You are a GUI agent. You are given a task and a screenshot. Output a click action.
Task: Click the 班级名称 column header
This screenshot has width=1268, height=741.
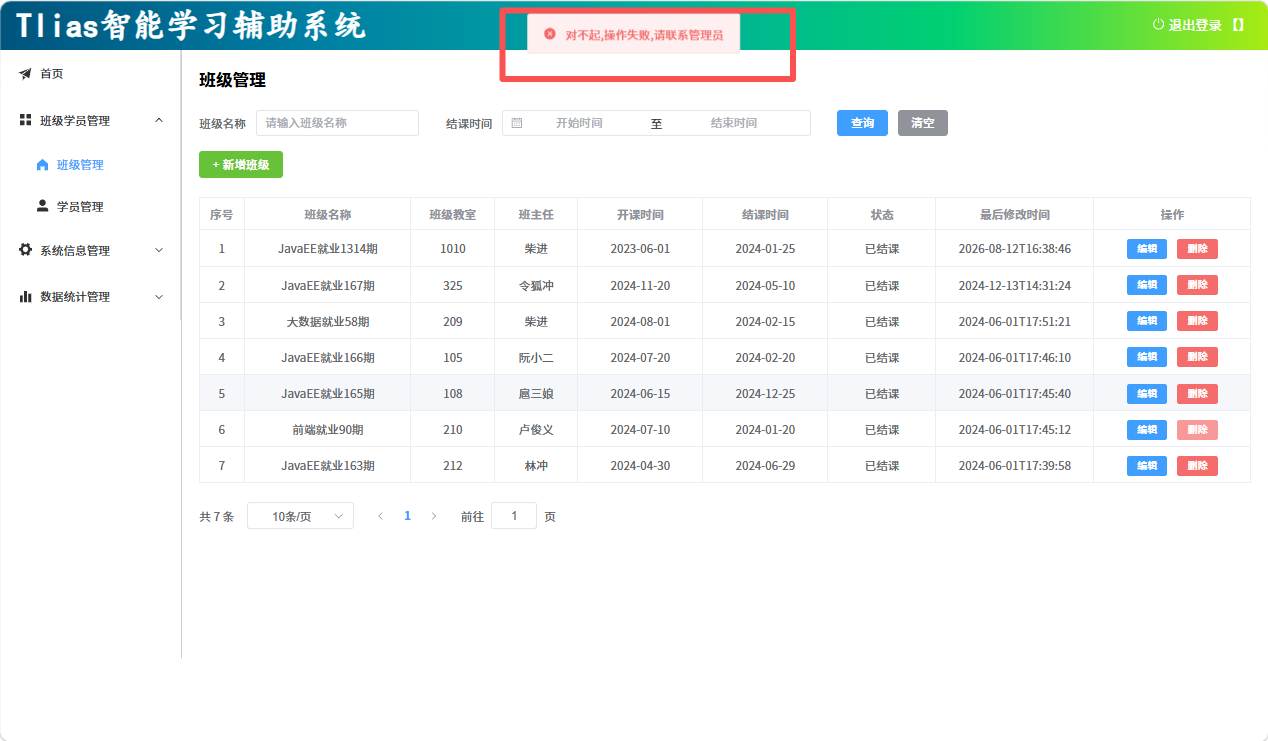pos(328,215)
